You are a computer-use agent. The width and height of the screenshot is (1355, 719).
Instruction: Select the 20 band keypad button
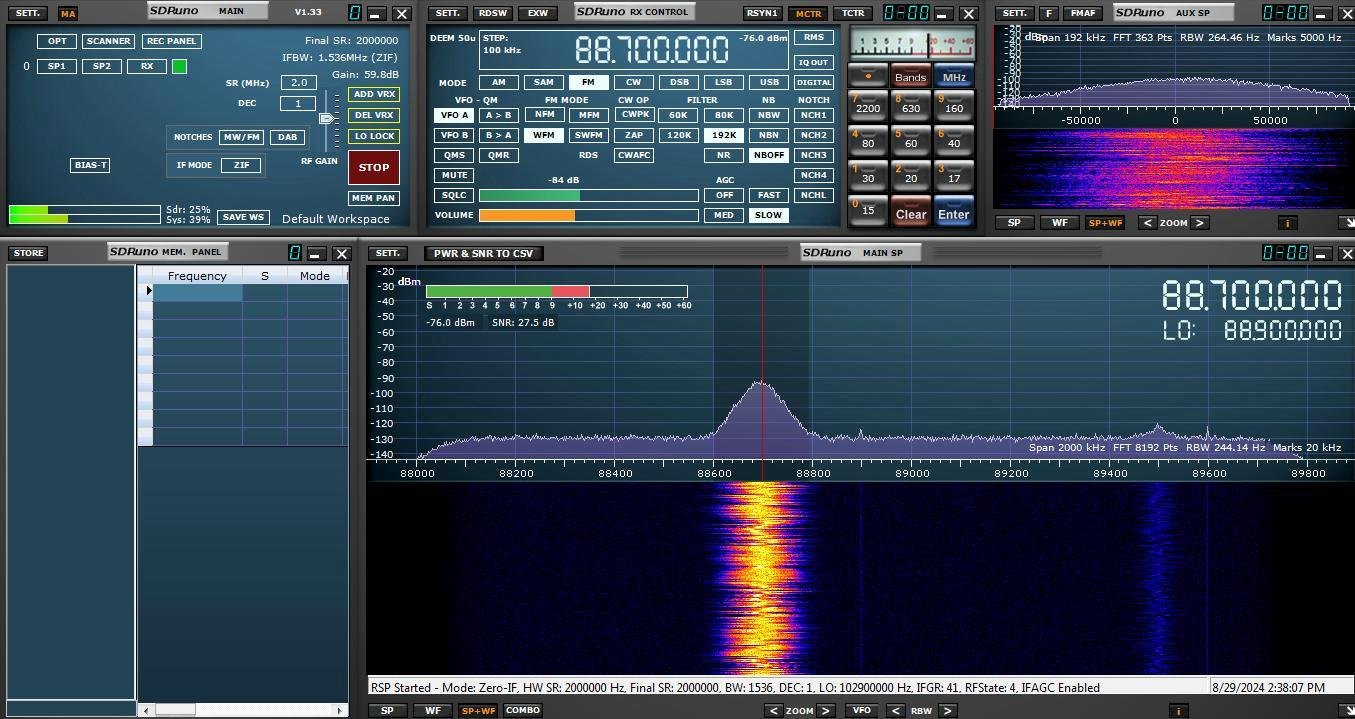click(x=911, y=176)
